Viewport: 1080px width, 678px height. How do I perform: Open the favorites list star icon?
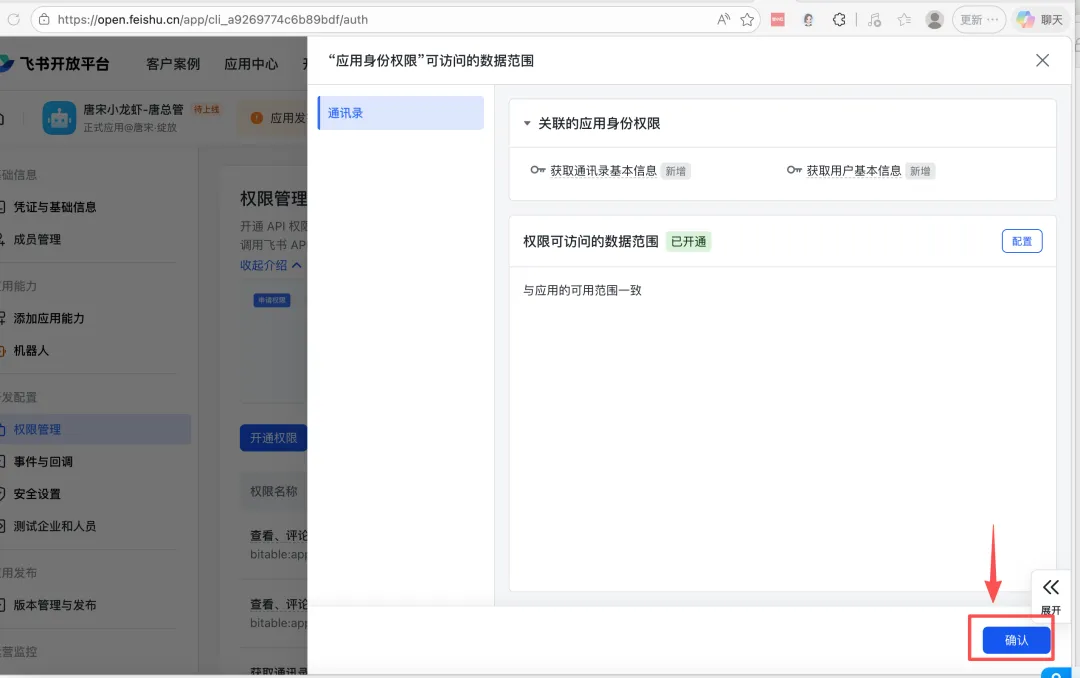point(904,19)
